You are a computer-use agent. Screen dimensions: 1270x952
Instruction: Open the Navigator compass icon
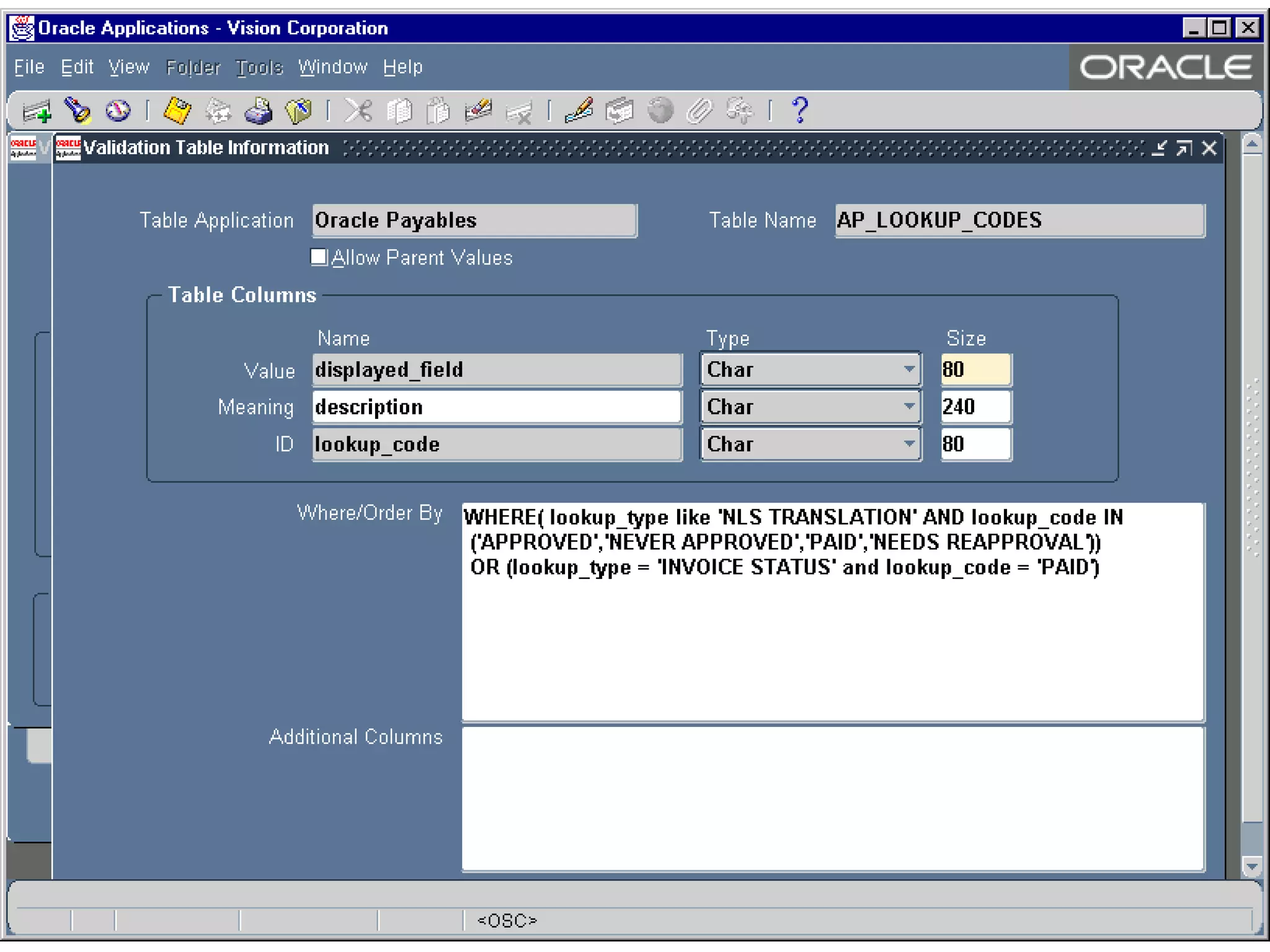coord(118,112)
